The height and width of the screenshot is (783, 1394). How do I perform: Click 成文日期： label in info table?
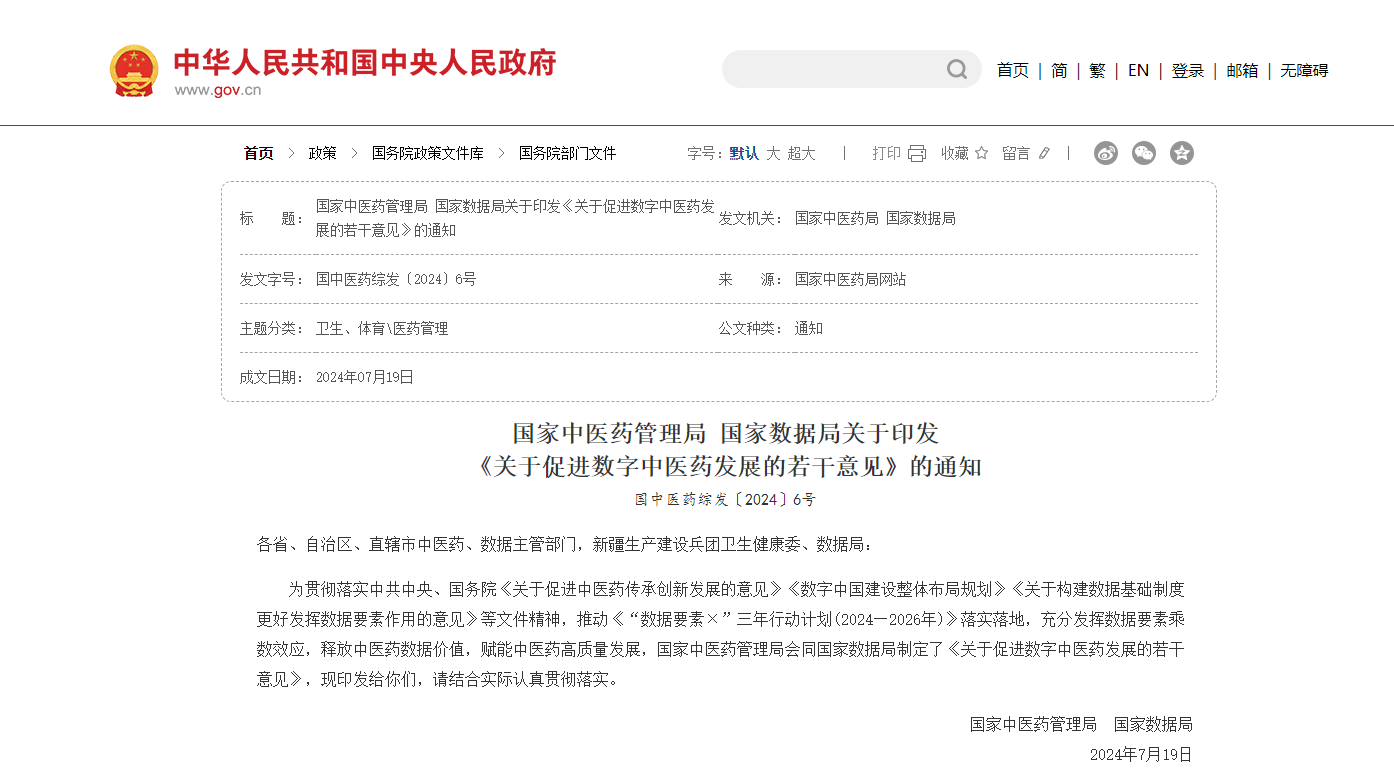click(272, 377)
